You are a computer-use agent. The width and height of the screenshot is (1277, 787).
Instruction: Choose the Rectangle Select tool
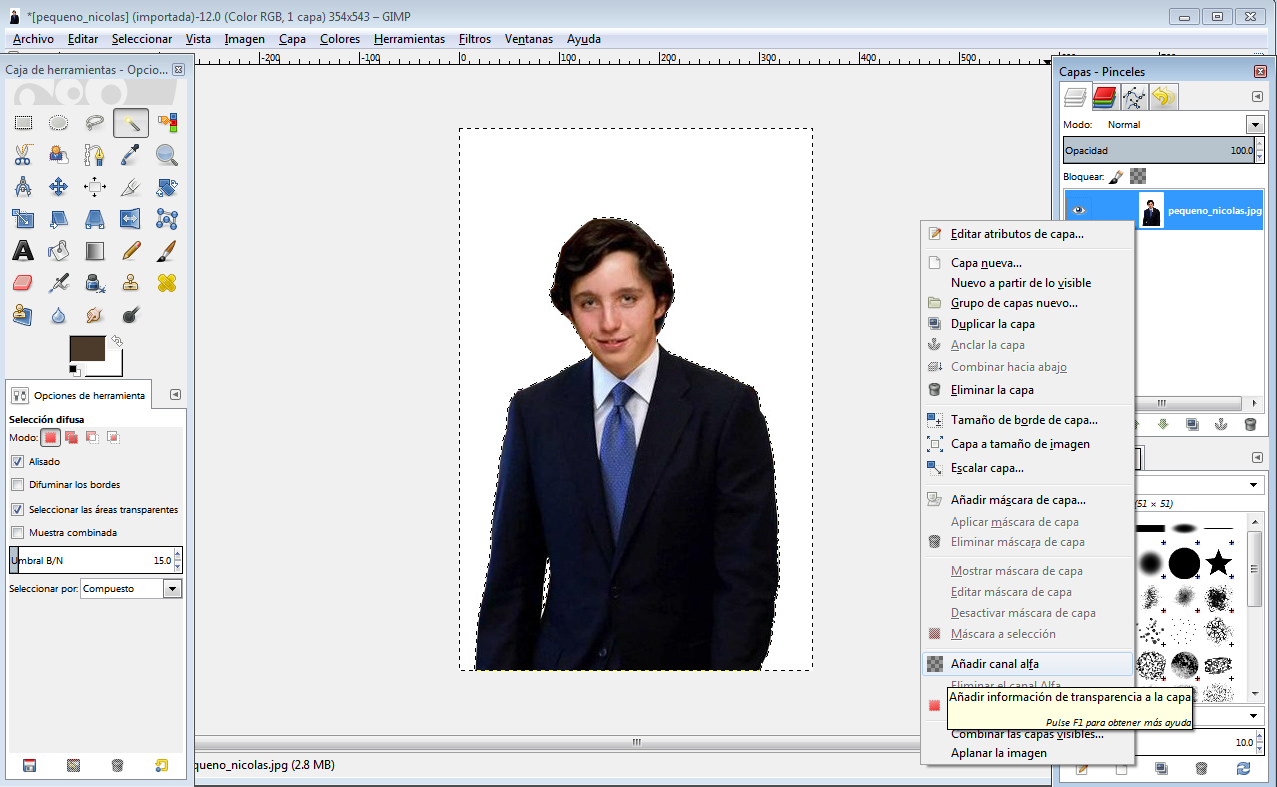point(23,123)
